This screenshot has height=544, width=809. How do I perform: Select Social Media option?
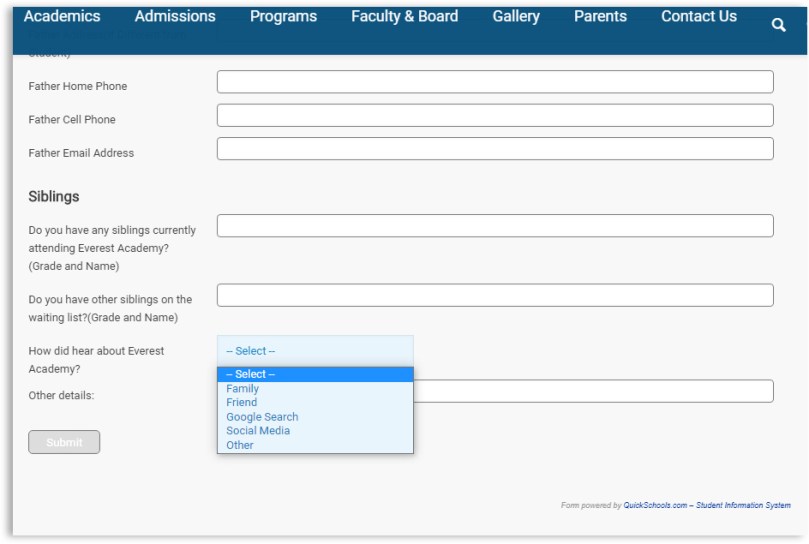tap(258, 431)
